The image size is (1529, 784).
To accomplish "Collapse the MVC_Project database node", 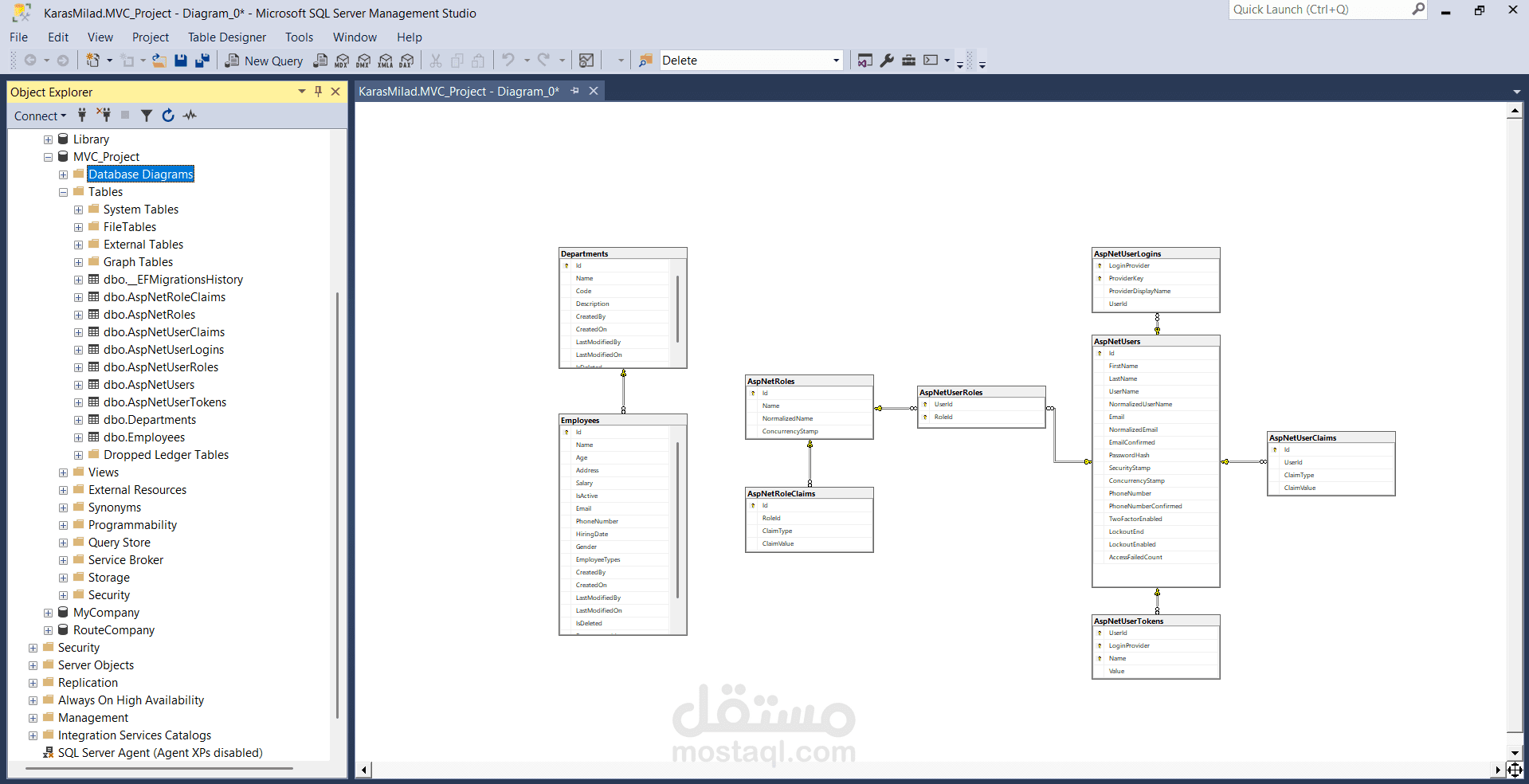I will click(x=48, y=157).
